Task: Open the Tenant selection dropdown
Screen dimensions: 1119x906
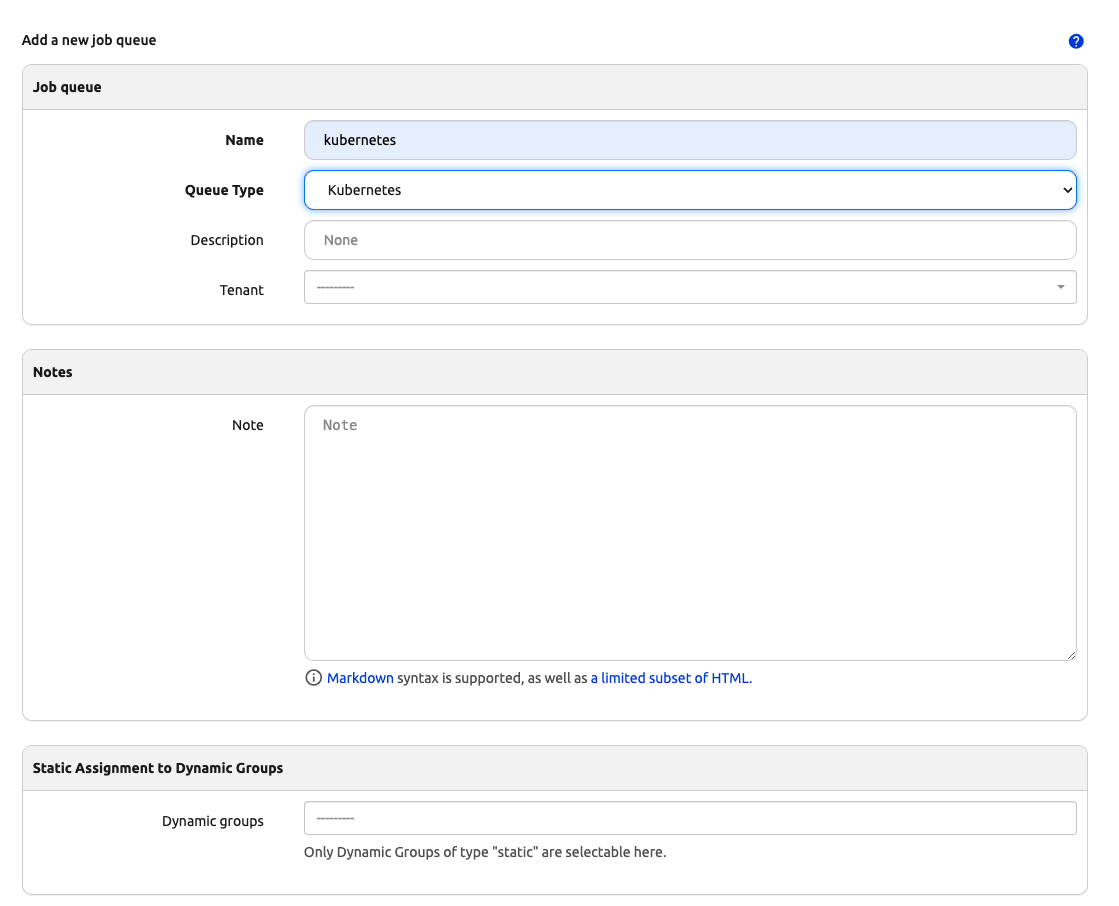Action: [690, 288]
